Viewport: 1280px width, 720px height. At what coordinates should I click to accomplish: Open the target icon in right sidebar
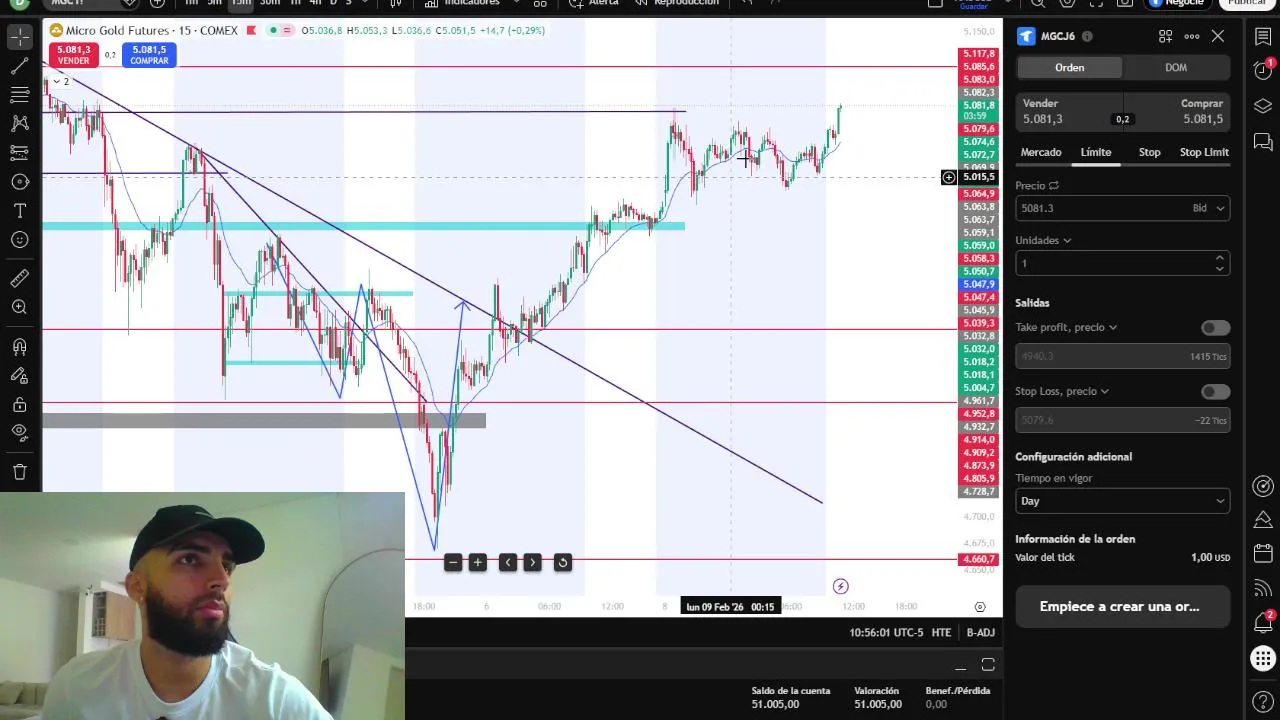(1263, 487)
